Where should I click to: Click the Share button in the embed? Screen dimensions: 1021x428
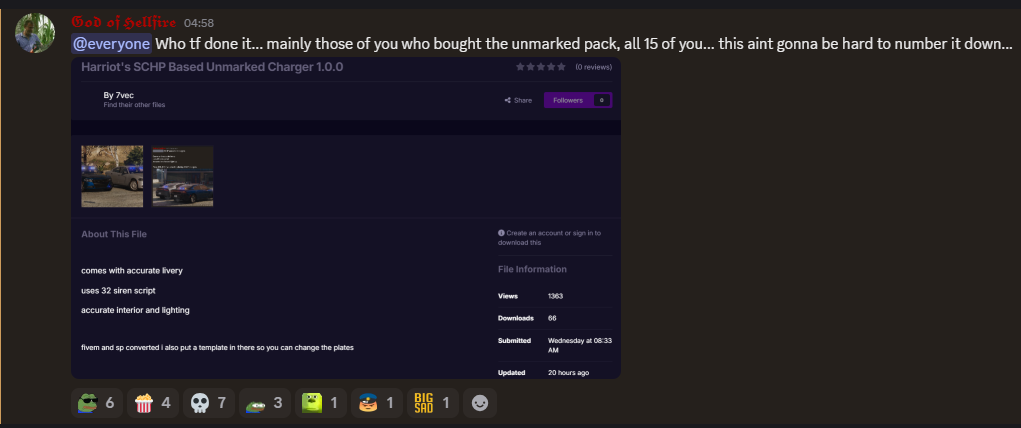click(518, 100)
